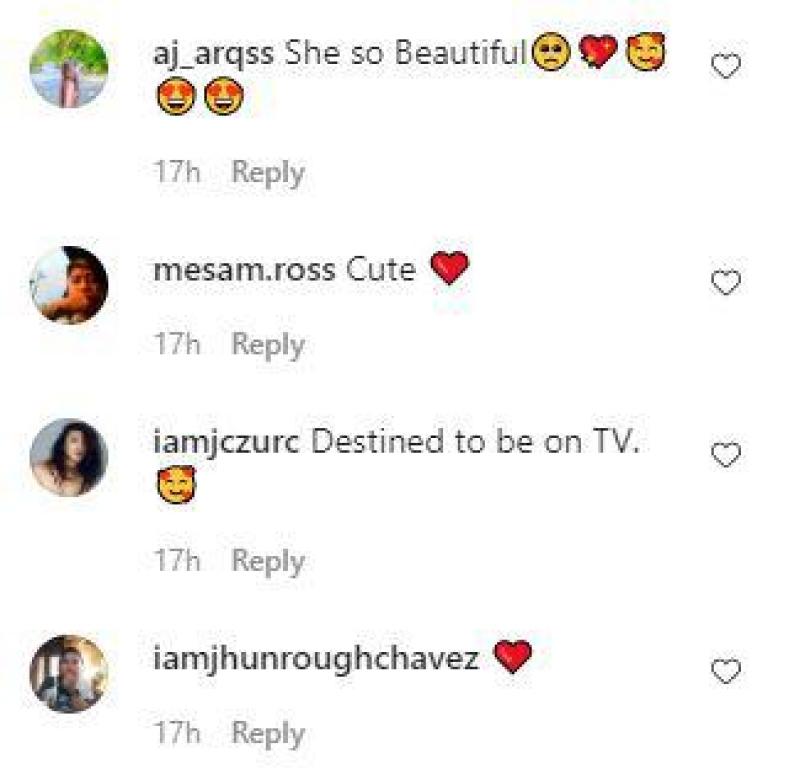Open the 17h timestamp under iamjczurc's comment
Image resolution: width=800 pixels, height=780 pixels.
pos(177,560)
